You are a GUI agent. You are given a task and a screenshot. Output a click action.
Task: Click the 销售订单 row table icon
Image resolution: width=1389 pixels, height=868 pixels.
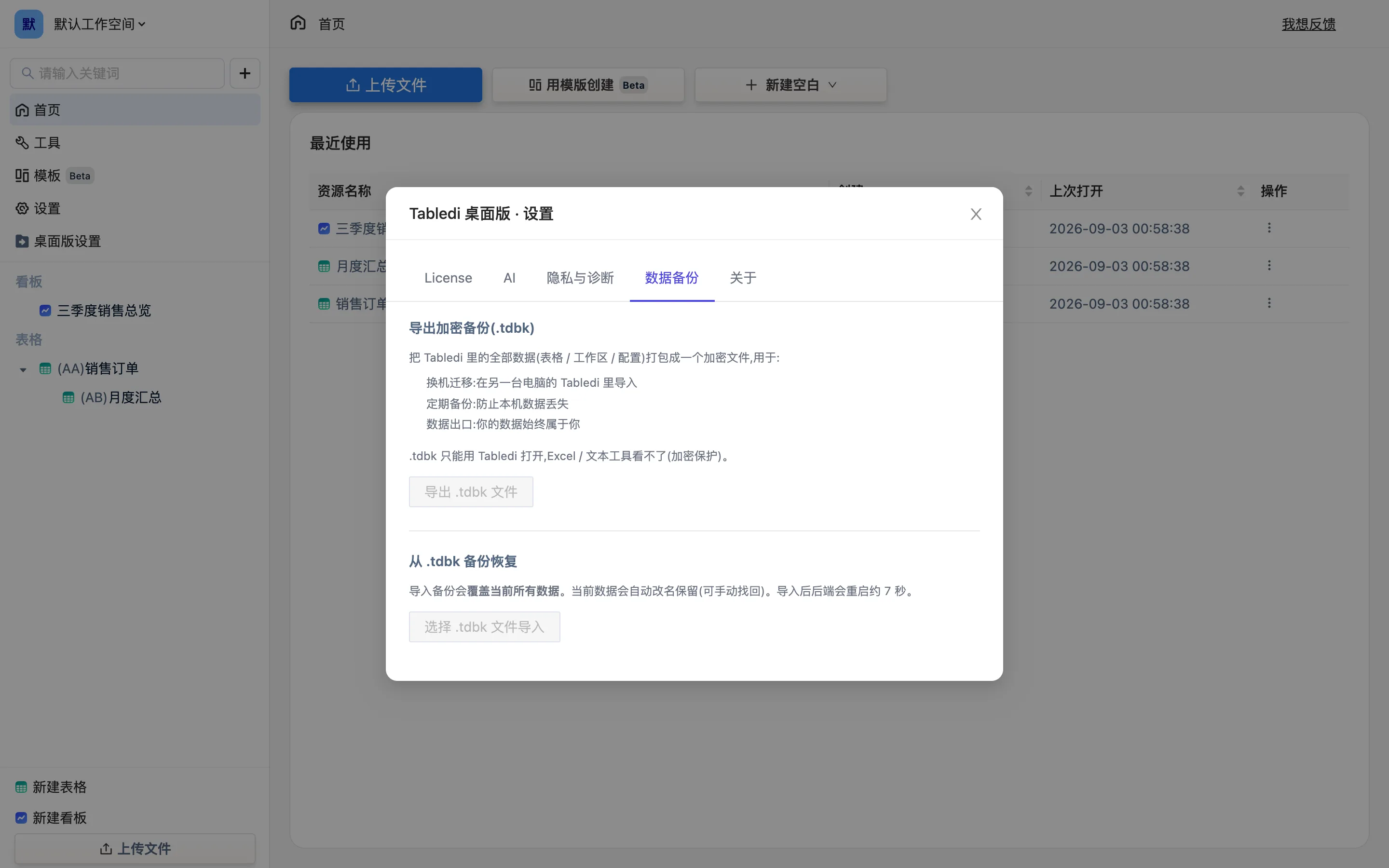pos(324,304)
